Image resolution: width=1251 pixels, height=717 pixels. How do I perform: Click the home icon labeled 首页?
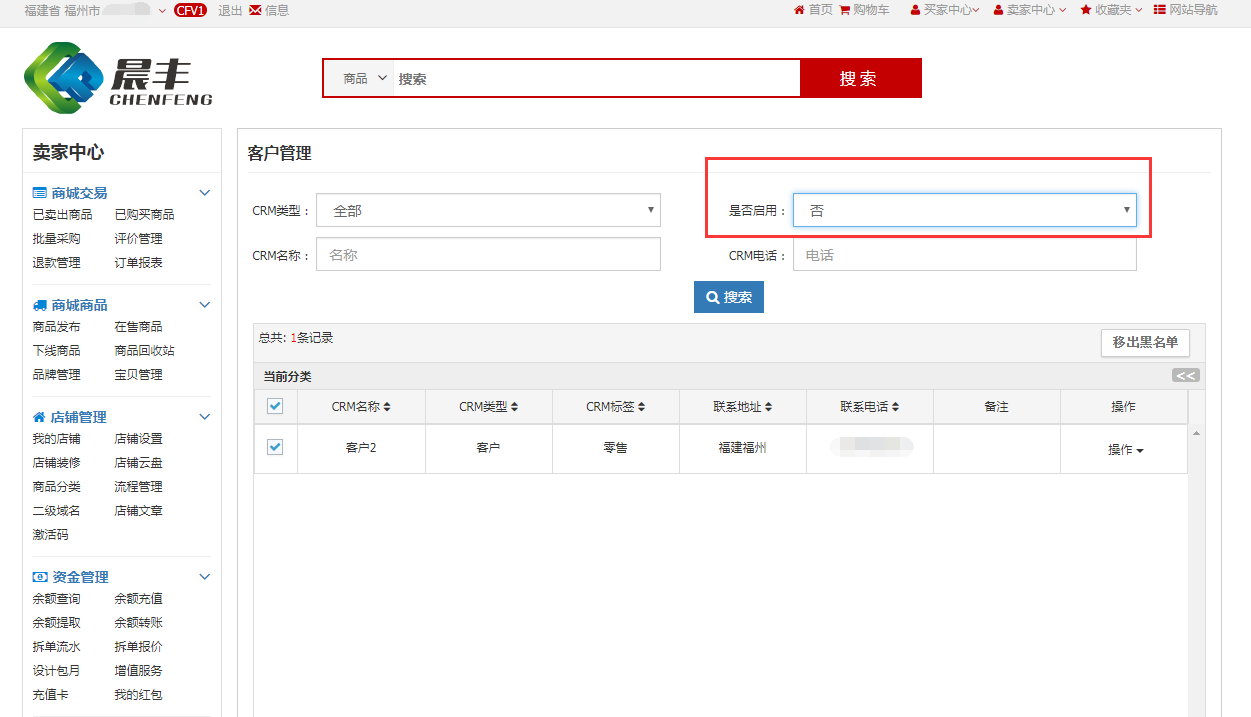(799, 10)
